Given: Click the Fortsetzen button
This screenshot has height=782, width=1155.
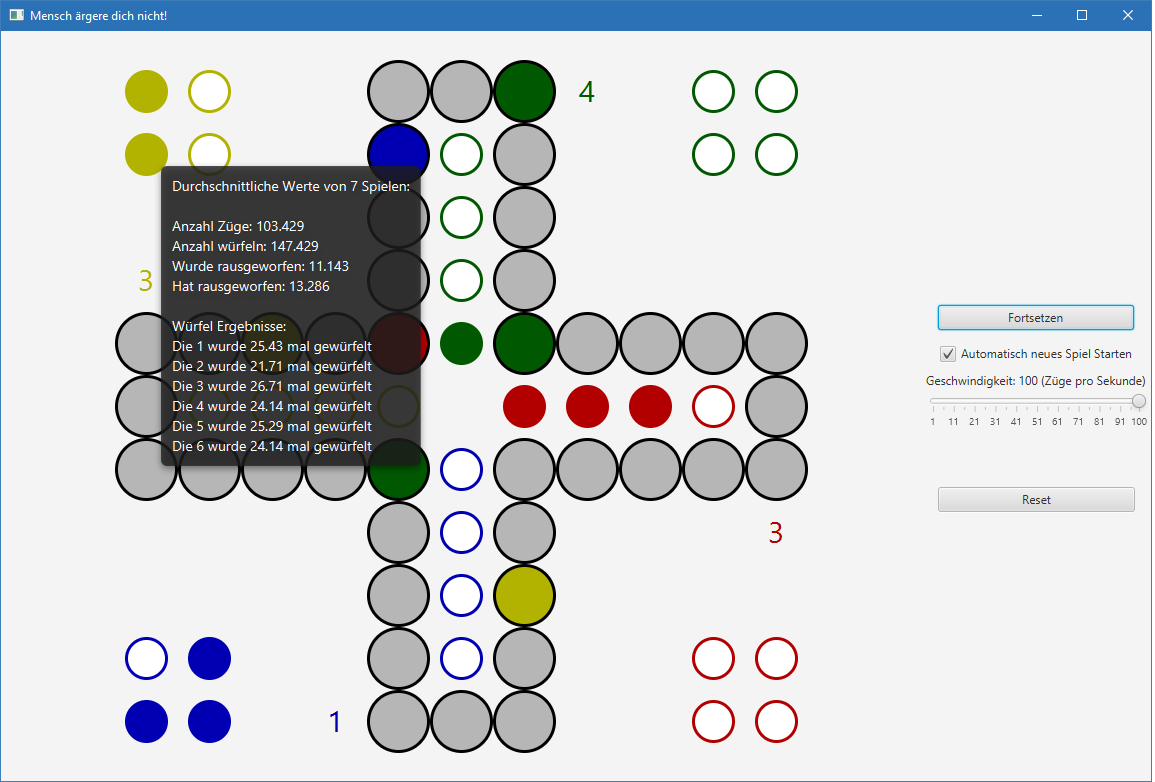Looking at the screenshot, I should click(1035, 317).
